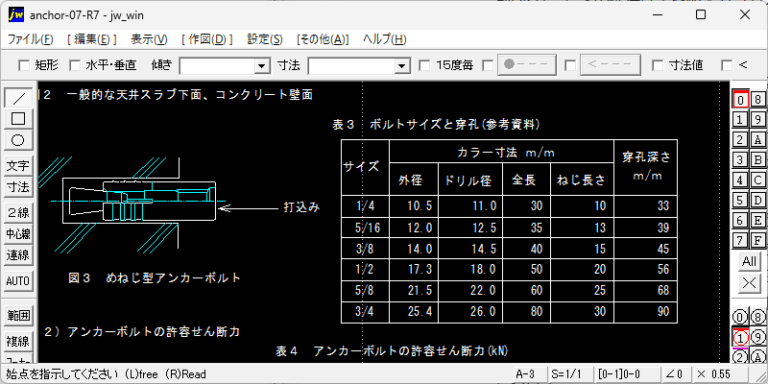Click the ∠0 axis angle button
768x384 pixels.
[x=675, y=374]
